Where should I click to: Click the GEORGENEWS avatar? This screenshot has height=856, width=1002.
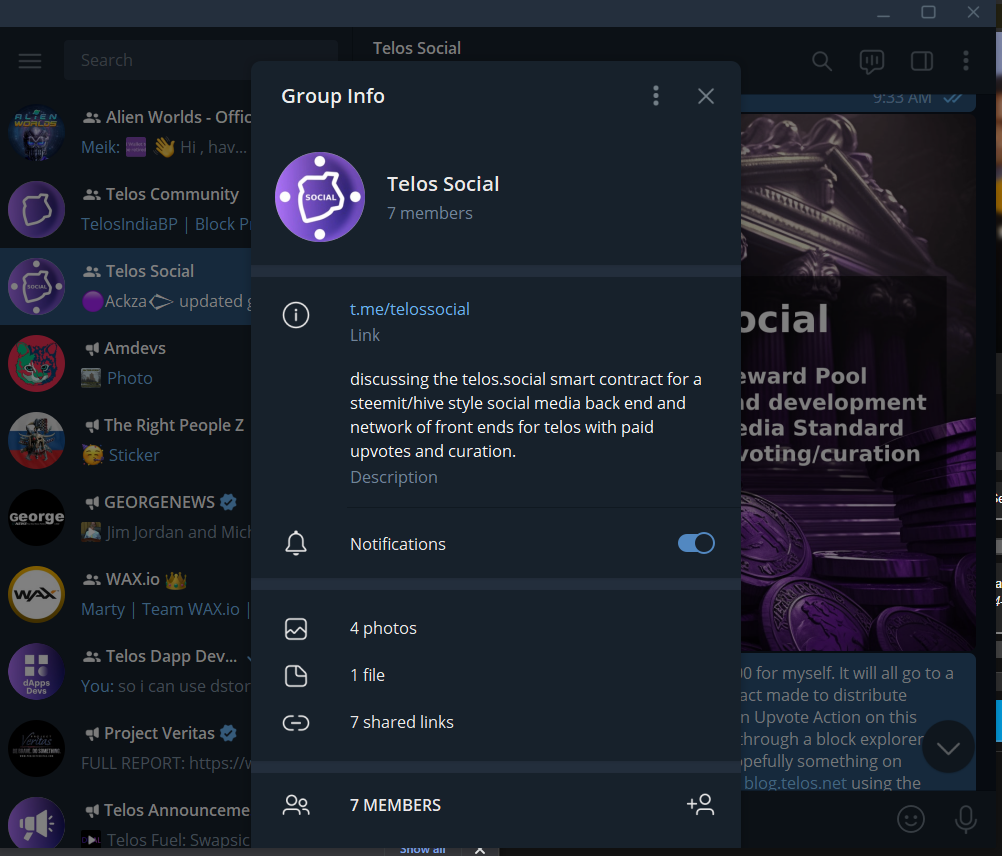36,517
